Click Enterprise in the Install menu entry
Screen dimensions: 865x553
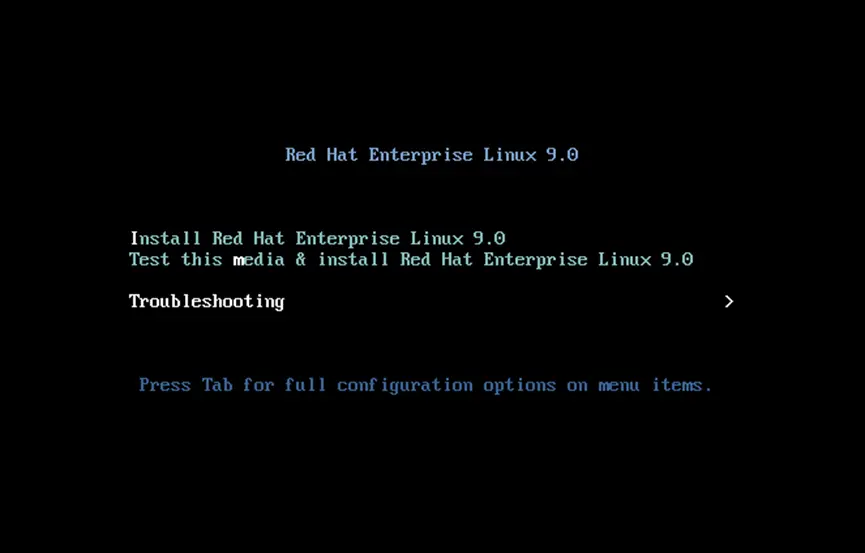(x=347, y=238)
